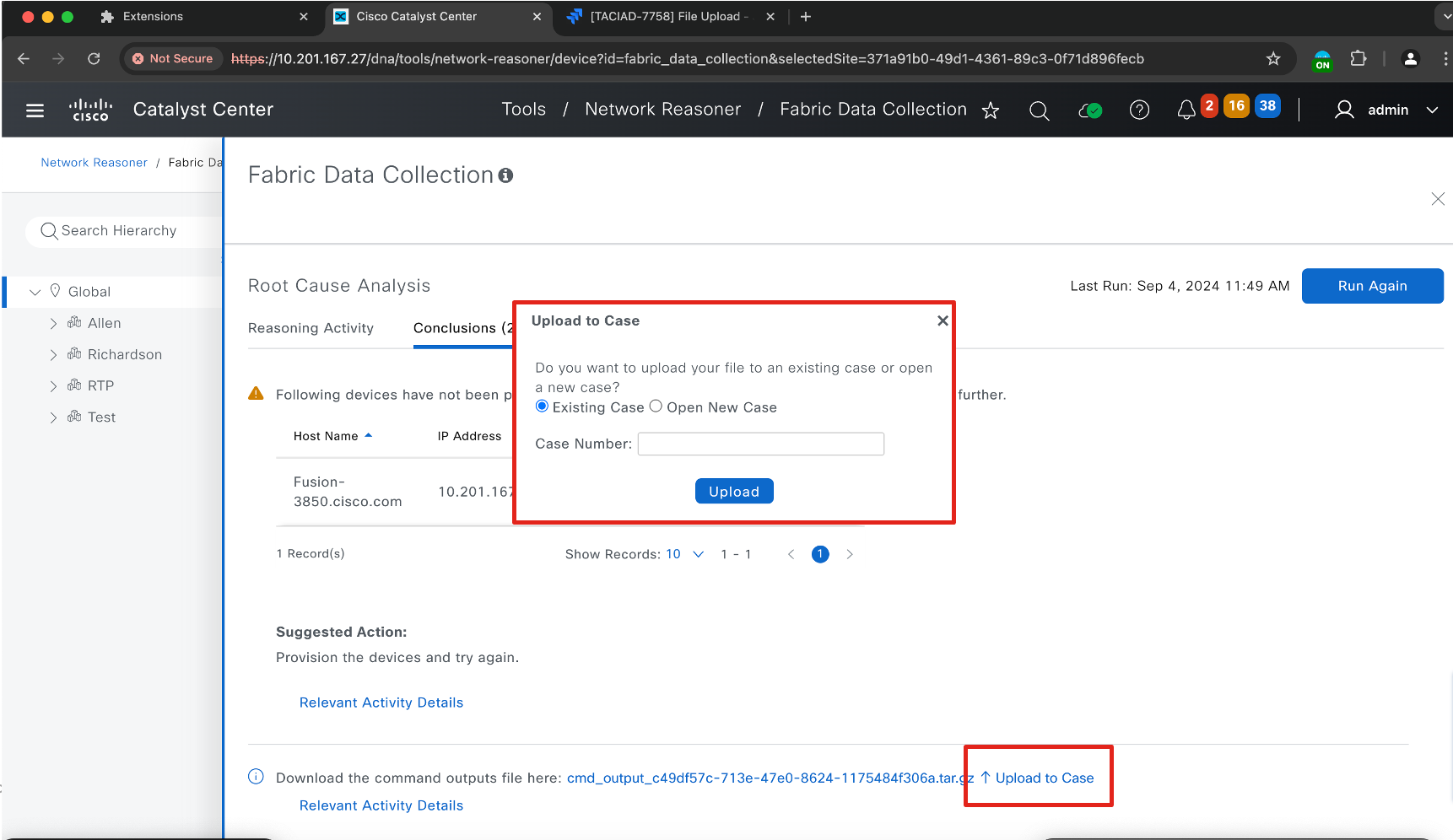The width and height of the screenshot is (1453, 840).
Task: Click the IP Address column header
Action: click(x=469, y=436)
